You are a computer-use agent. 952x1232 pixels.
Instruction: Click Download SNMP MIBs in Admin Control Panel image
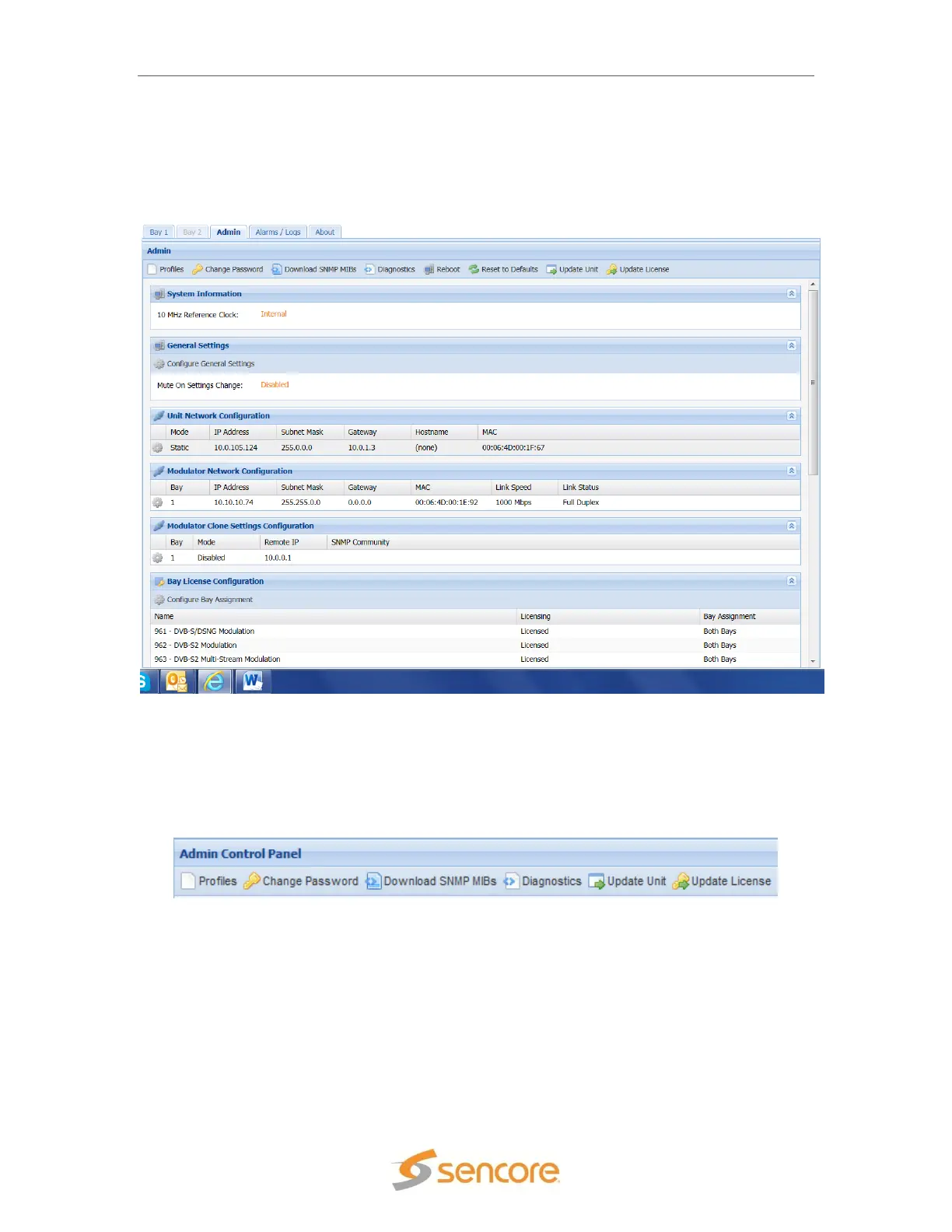pos(431,881)
